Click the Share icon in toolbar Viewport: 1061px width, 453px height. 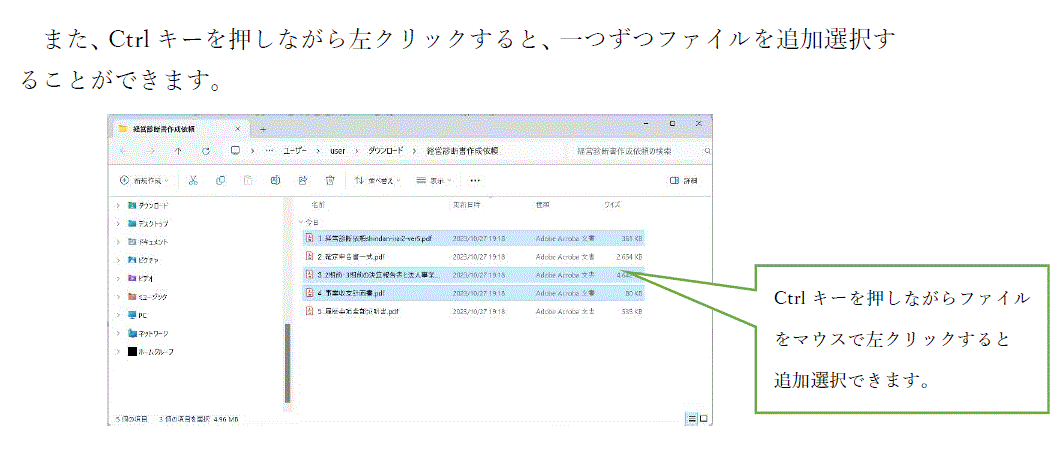coord(302,181)
